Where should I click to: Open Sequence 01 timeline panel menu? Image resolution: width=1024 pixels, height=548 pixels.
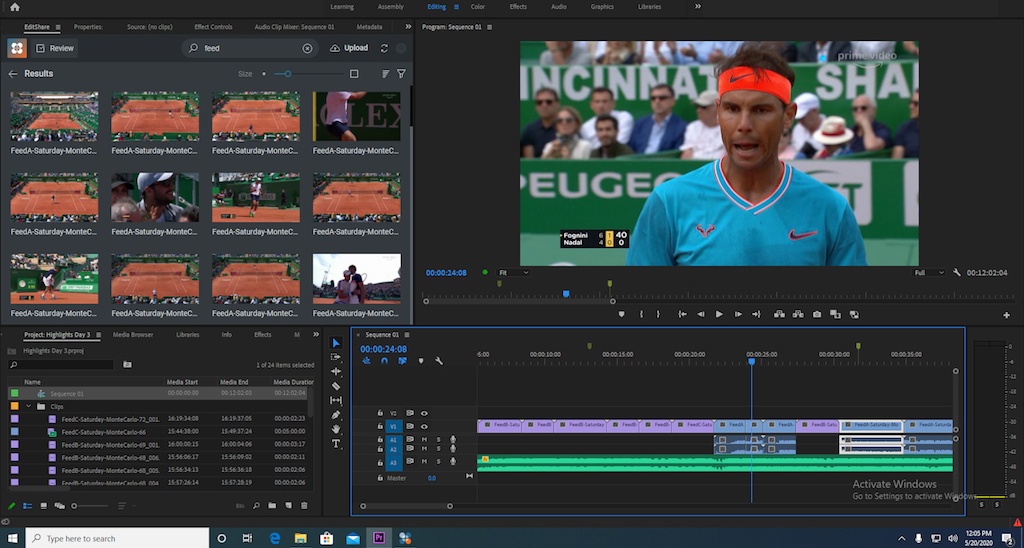coord(407,334)
